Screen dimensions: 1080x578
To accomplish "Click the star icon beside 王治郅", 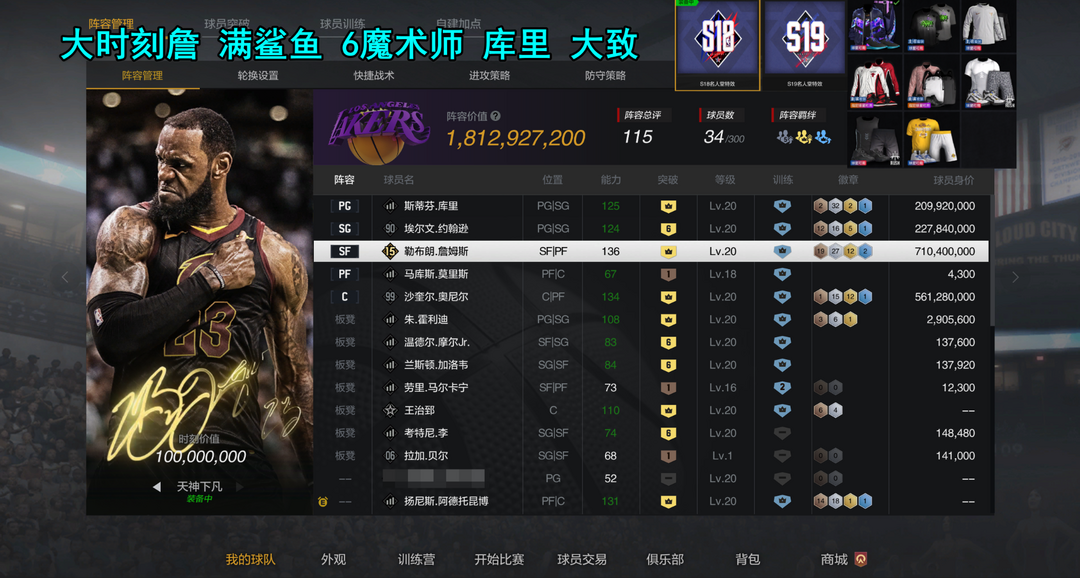I will 390,411.
